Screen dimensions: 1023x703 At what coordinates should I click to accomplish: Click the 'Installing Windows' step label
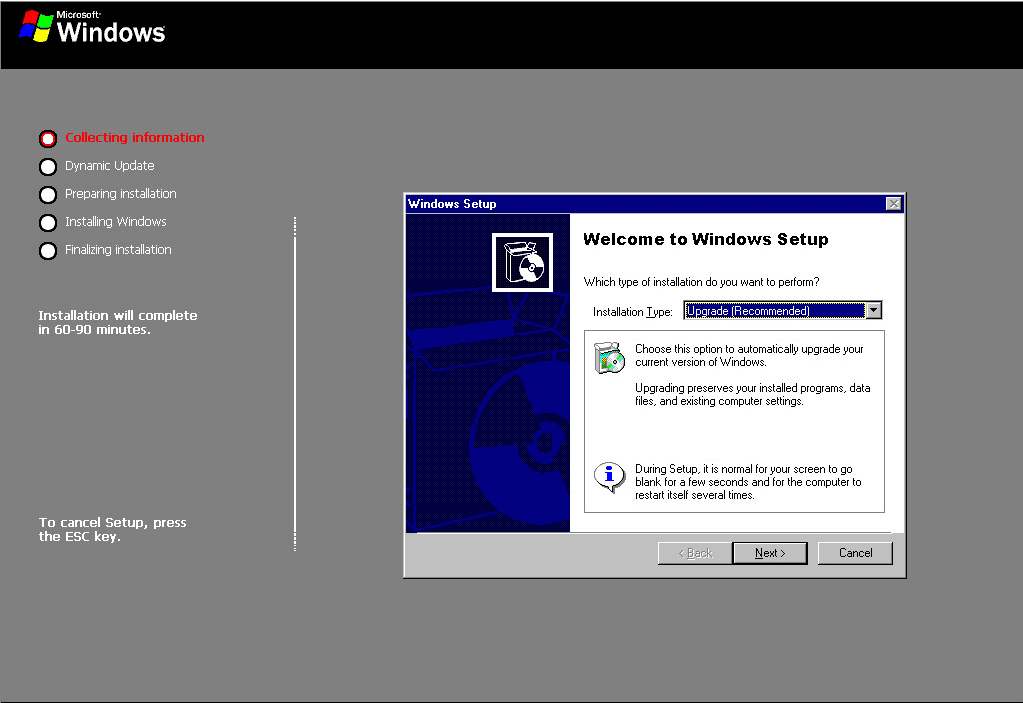pos(115,222)
